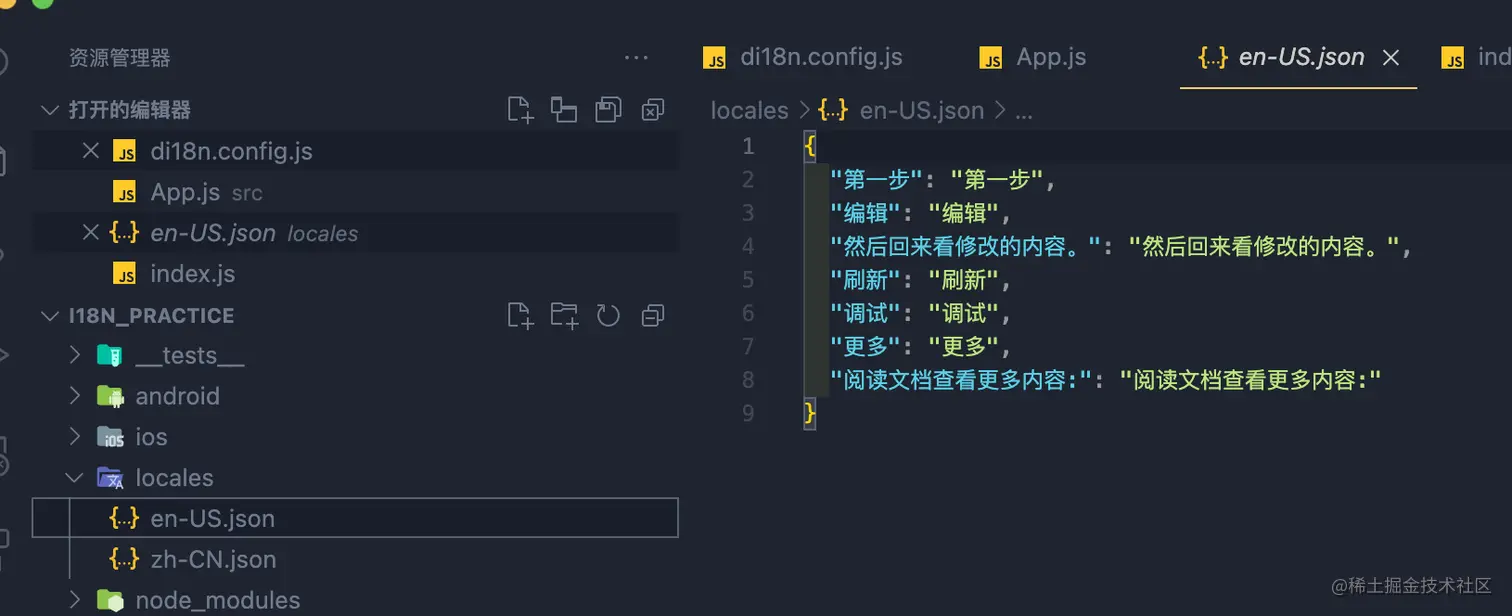Click the locales breadcrumb segment

point(750,111)
